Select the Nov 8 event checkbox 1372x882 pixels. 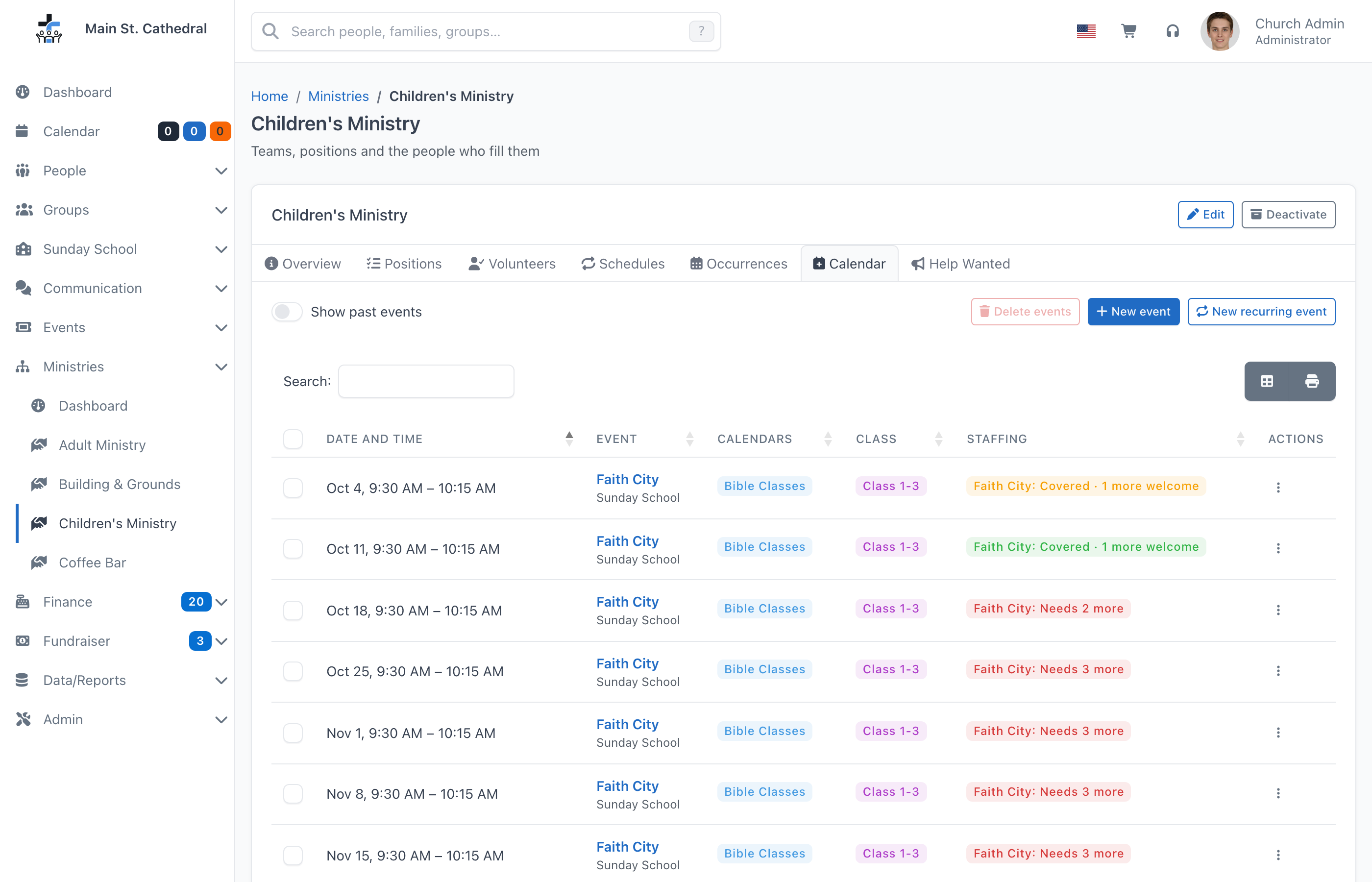(x=293, y=794)
